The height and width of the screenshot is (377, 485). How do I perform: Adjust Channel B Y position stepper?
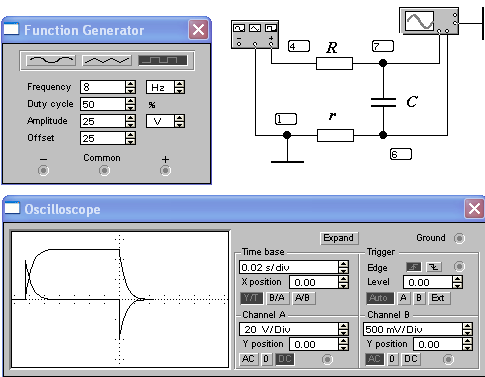coord(467,344)
